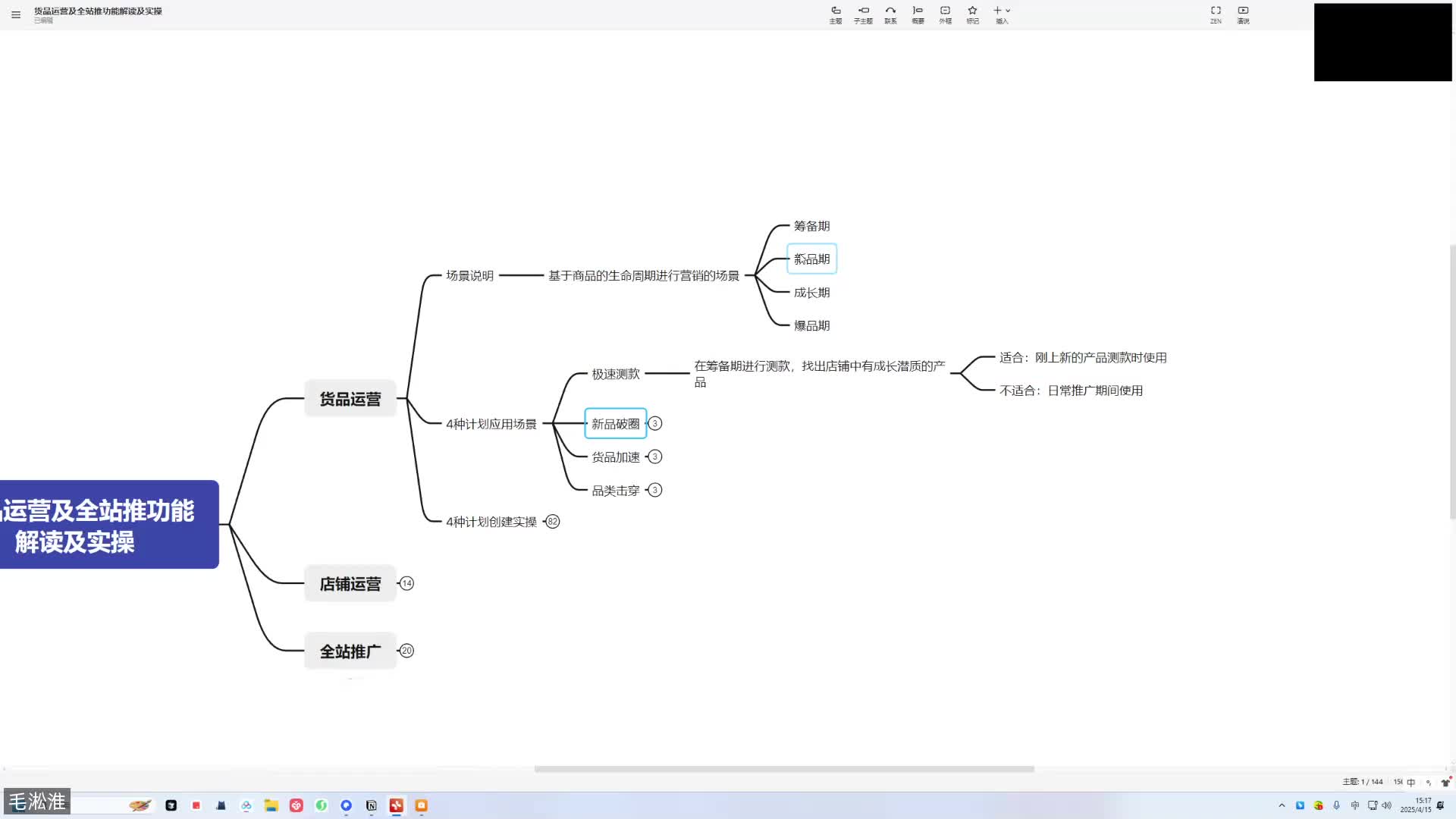This screenshot has width=1456, height=819.
Task: Open File Explorer from the taskbar
Action: (271, 805)
